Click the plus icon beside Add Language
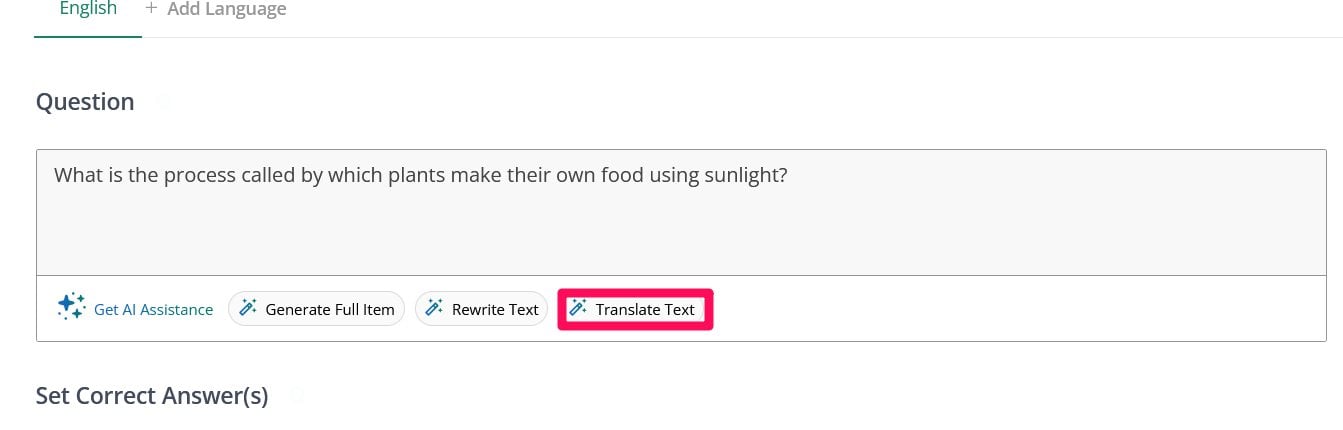The width and height of the screenshot is (1343, 430). [151, 8]
